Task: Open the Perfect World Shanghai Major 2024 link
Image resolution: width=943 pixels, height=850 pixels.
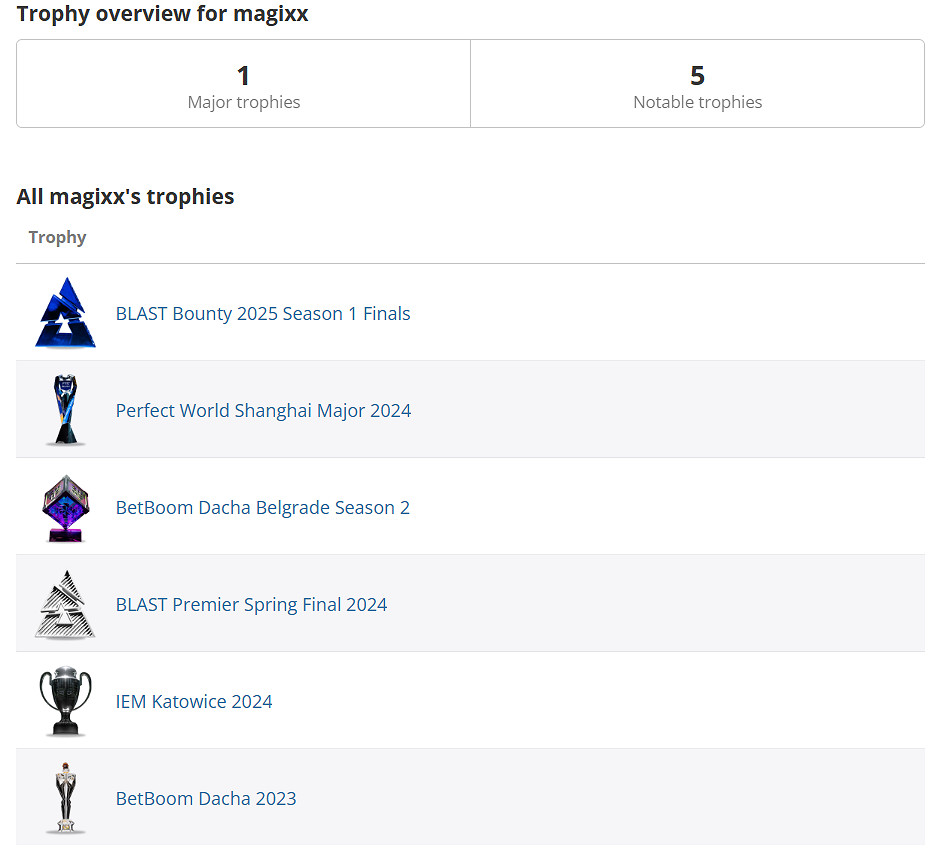Action: (263, 411)
